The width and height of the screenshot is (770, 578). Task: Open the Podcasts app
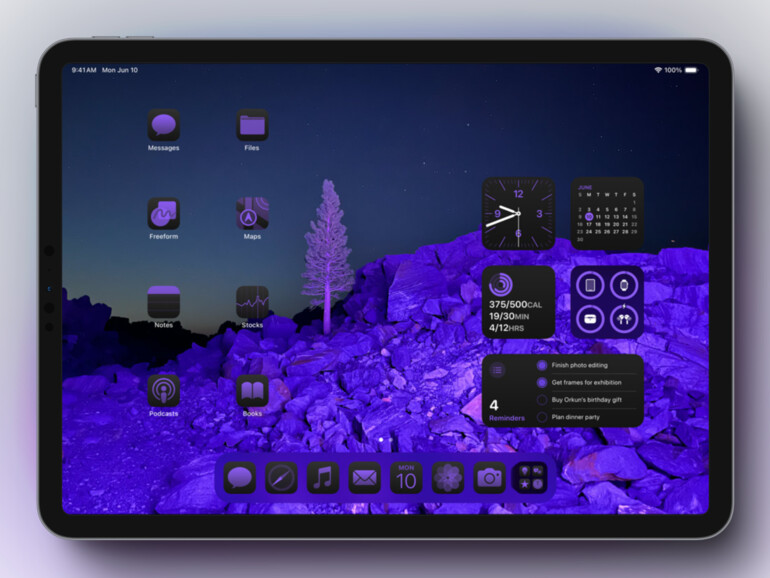[164, 391]
